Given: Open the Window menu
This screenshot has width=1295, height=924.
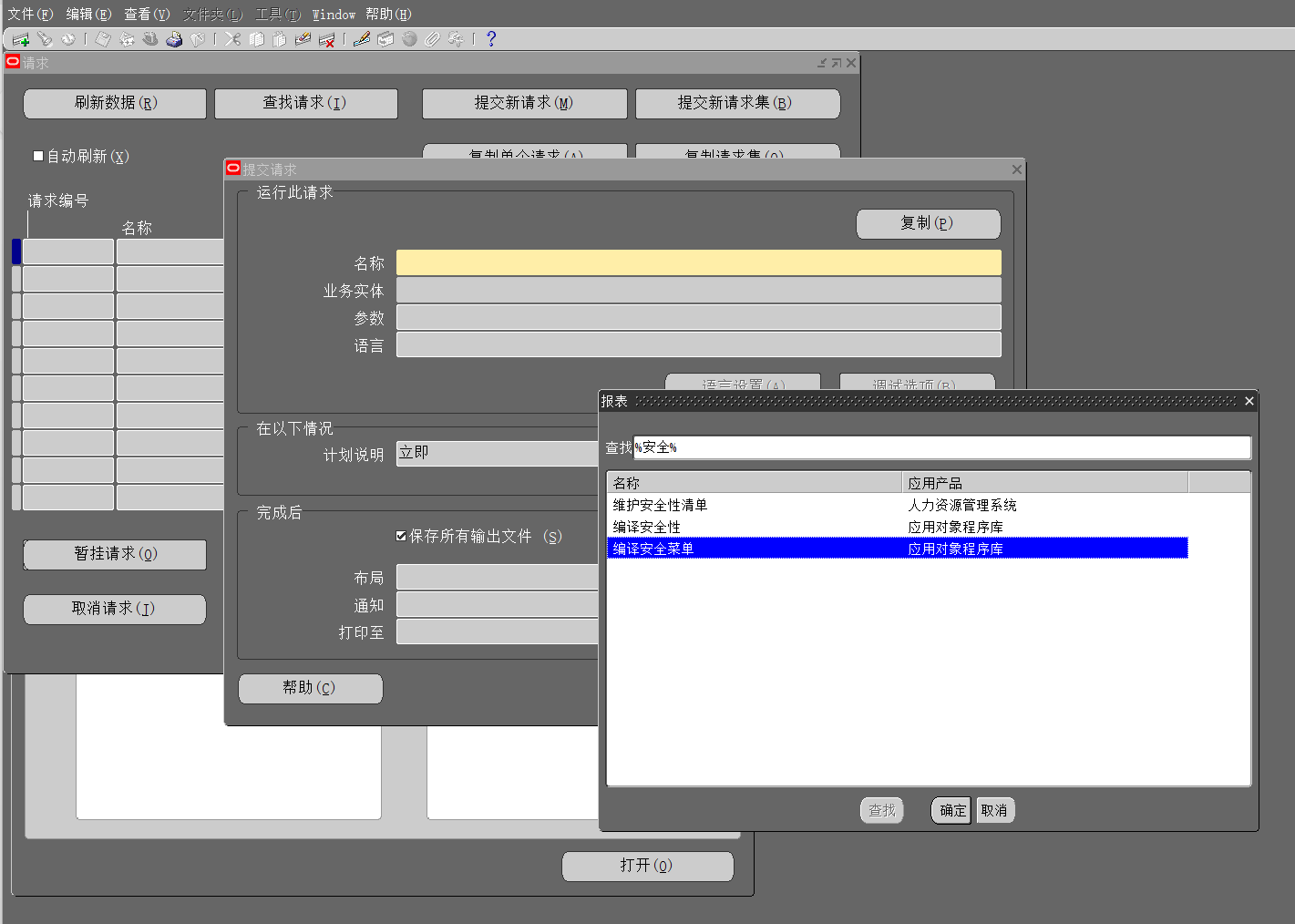Looking at the screenshot, I should [x=334, y=15].
